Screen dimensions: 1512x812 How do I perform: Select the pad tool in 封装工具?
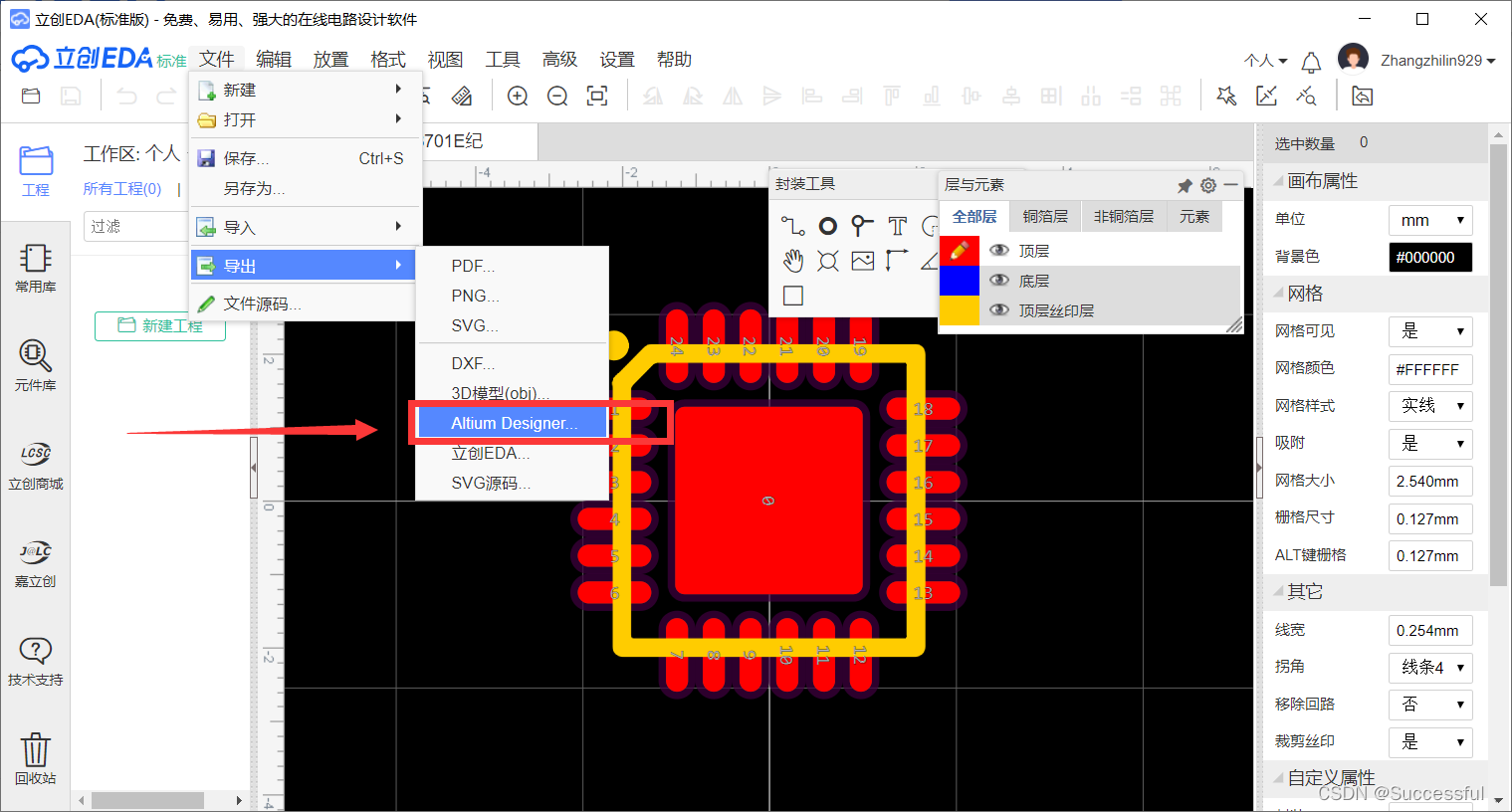(x=827, y=226)
